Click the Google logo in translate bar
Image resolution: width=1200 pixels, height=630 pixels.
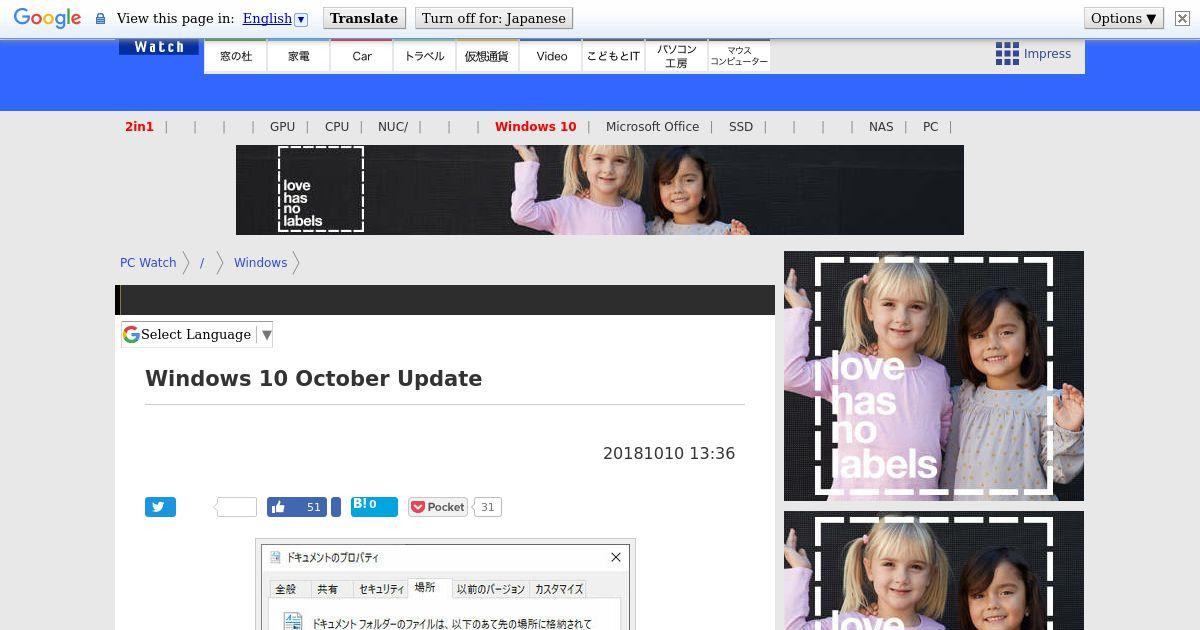[47, 18]
